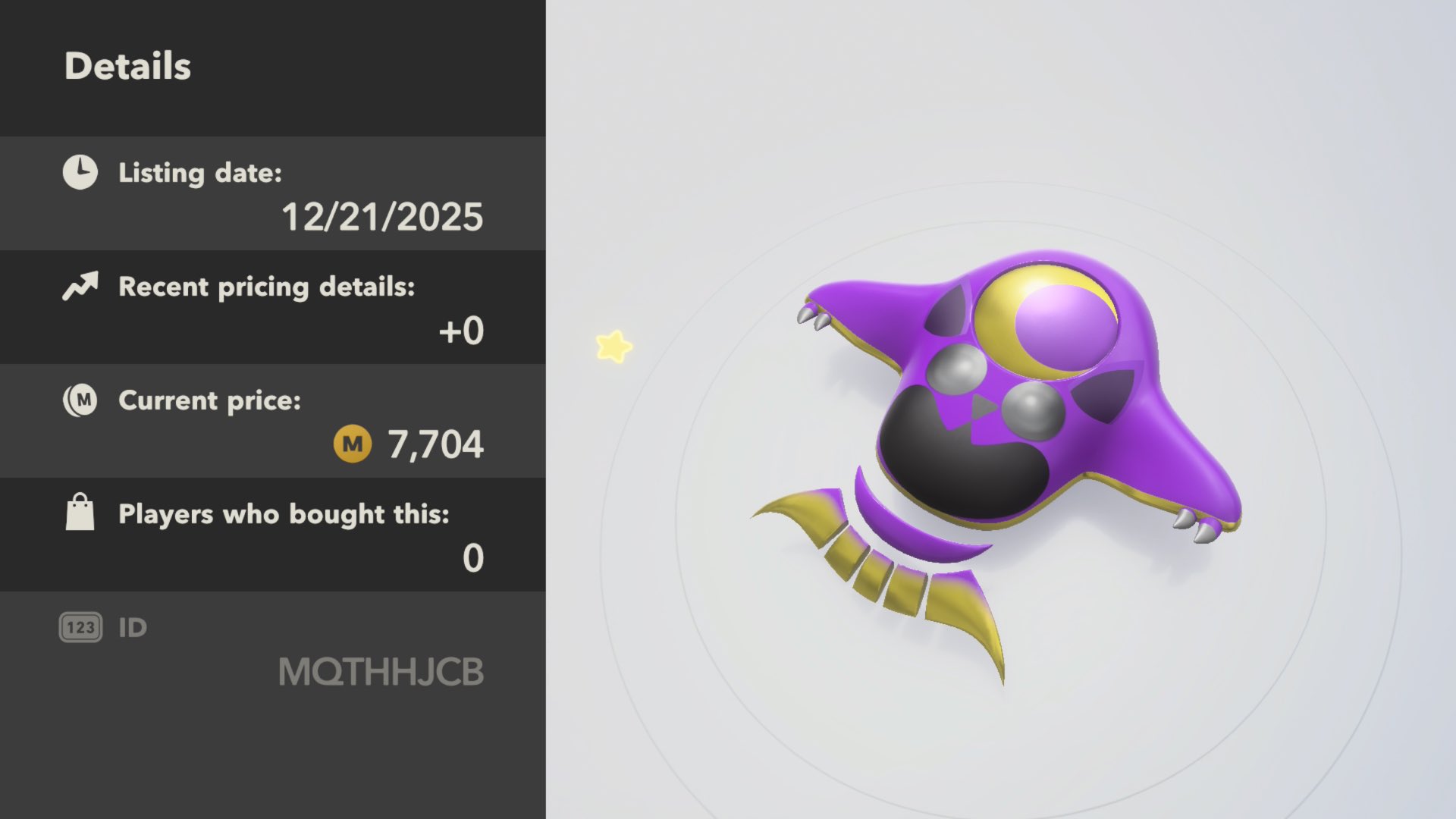This screenshot has width=1456, height=819.
Task: Select the Current price row
Action: pyautogui.click(x=273, y=421)
